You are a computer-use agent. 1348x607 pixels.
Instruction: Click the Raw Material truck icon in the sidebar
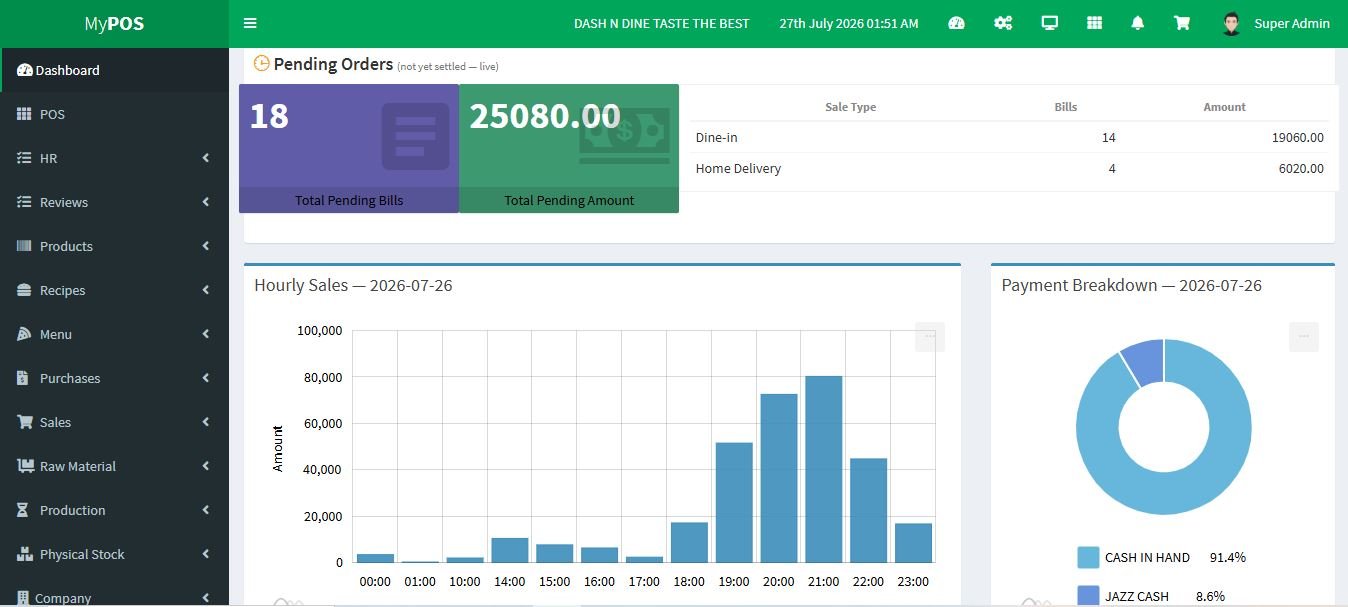pyautogui.click(x=25, y=466)
